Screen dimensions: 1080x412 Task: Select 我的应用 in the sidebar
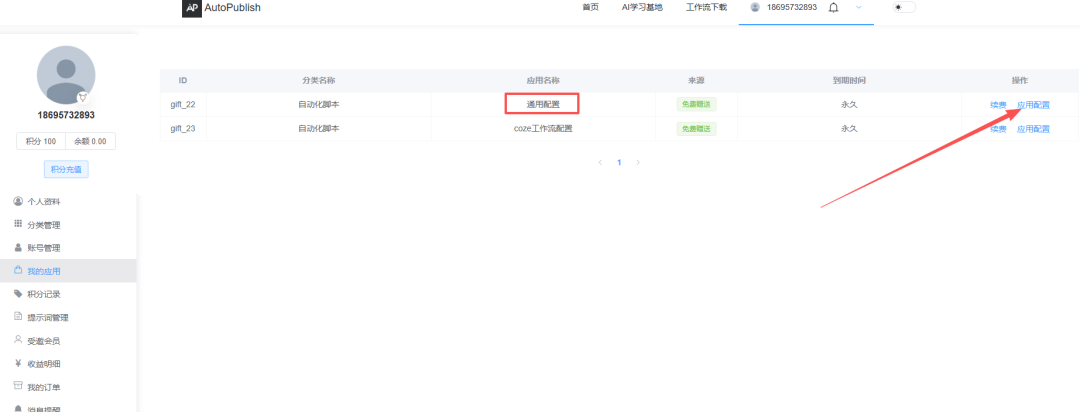pos(68,271)
